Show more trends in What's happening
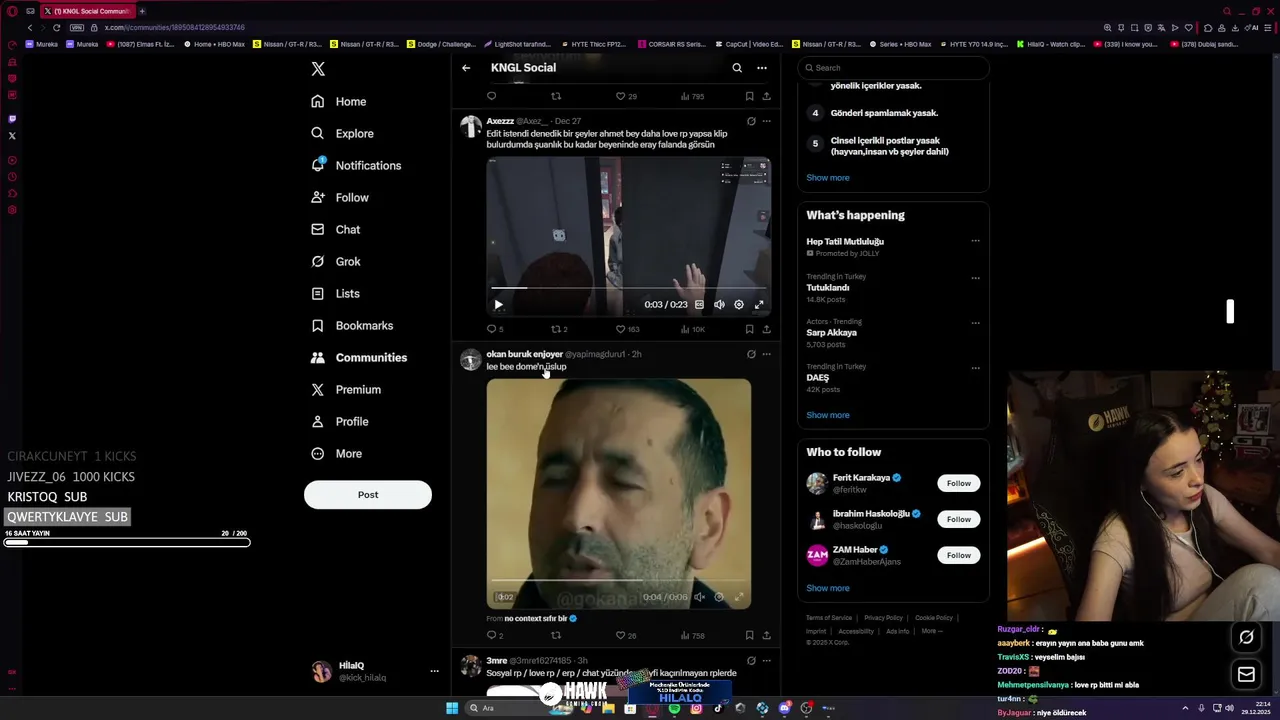The height and width of the screenshot is (720, 1280). (x=828, y=415)
